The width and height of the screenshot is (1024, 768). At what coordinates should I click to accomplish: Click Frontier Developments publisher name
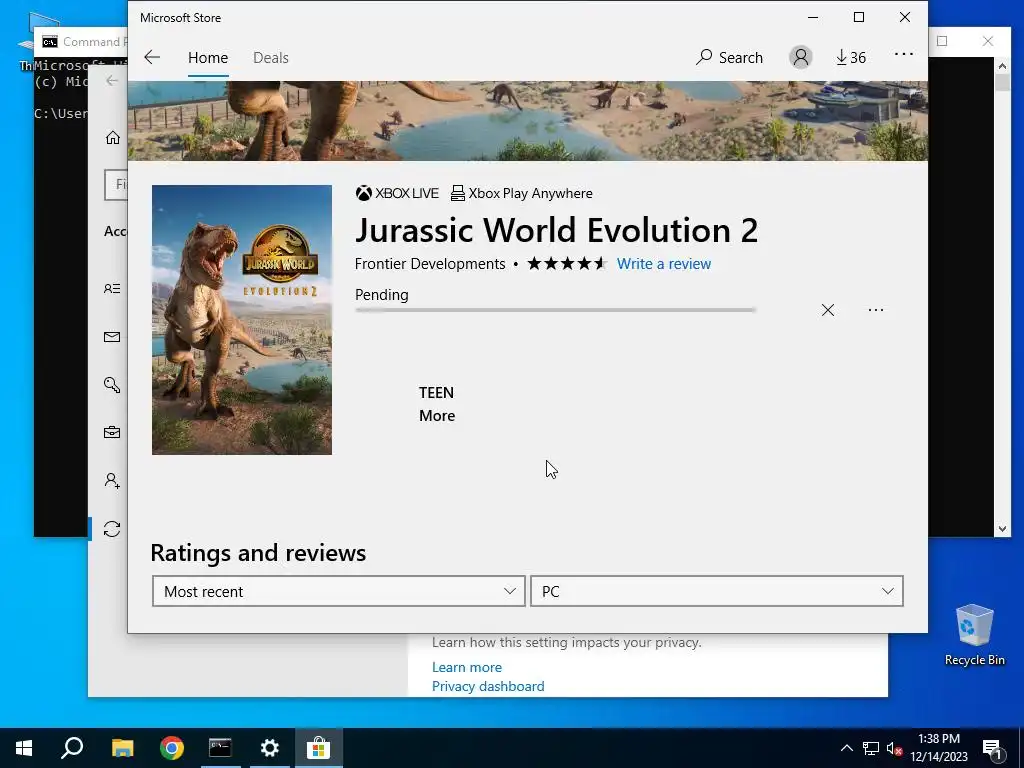tap(430, 264)
